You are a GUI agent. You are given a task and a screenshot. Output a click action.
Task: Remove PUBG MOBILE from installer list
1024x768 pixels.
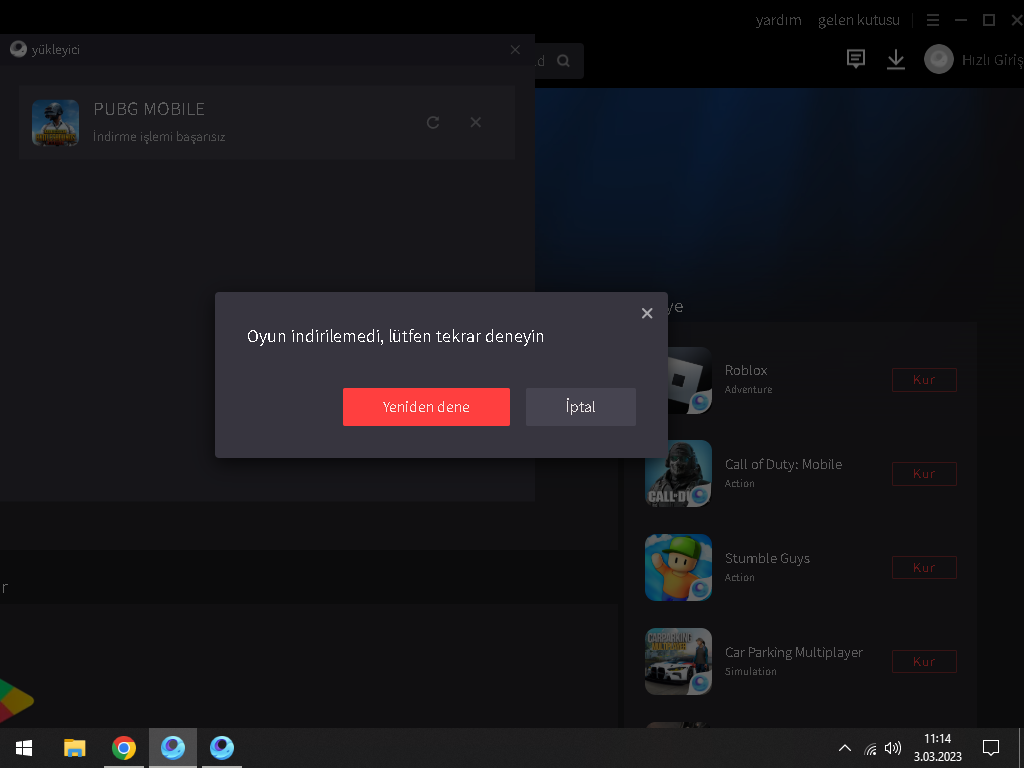[476, 122]
